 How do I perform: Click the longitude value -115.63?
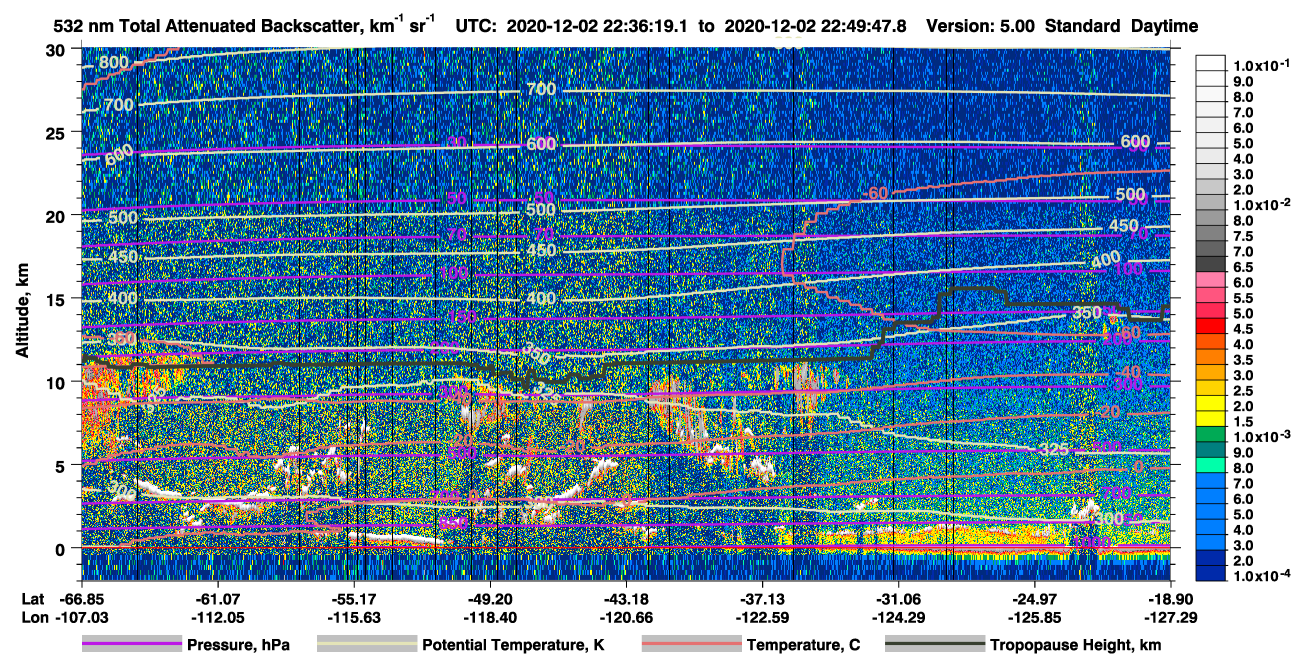[x=355, y=617]
